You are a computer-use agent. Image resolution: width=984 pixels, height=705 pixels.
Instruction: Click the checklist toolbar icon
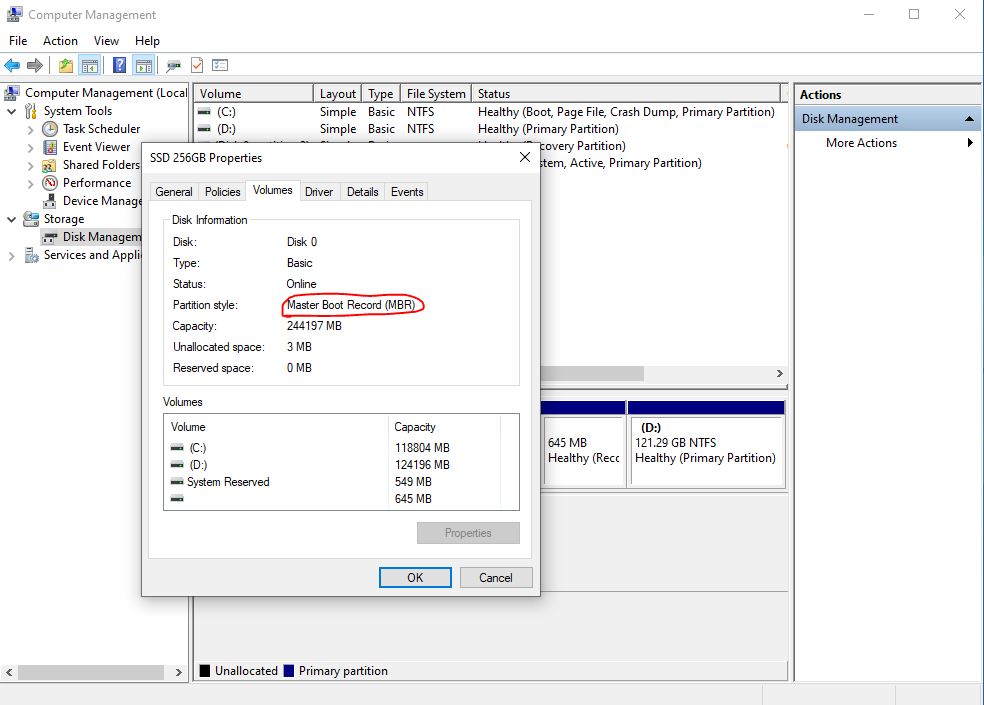pos(220,65)
